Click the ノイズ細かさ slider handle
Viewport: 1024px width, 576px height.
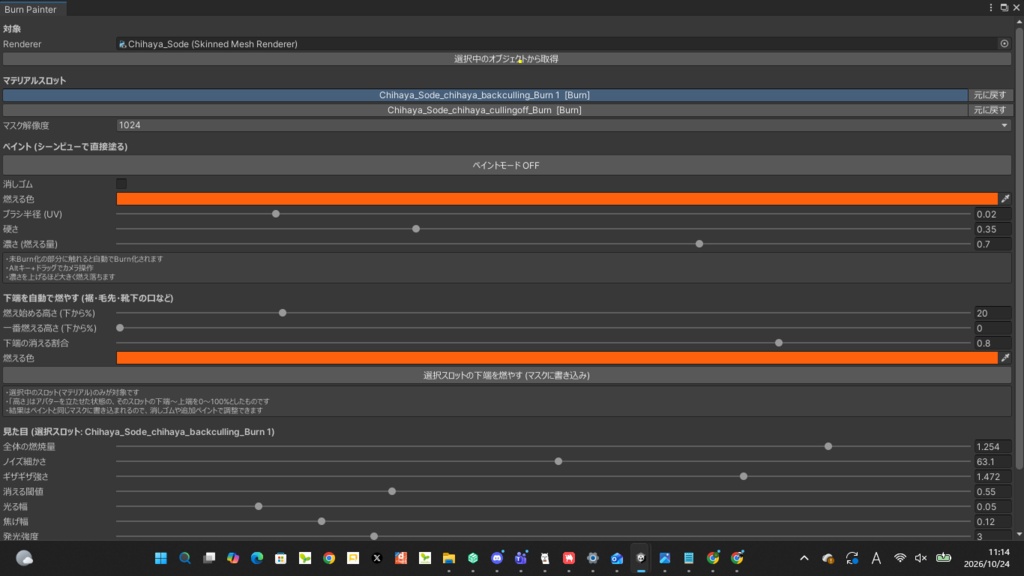558,462
